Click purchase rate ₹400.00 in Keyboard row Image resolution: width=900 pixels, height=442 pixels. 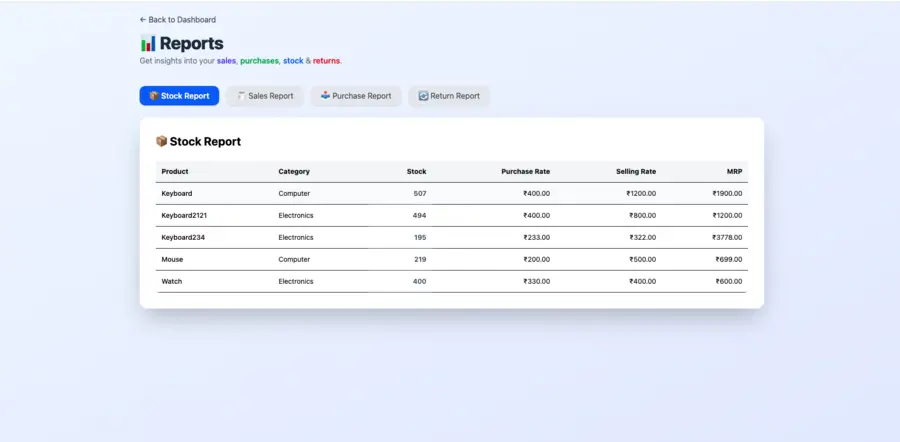tap(537, 193)
